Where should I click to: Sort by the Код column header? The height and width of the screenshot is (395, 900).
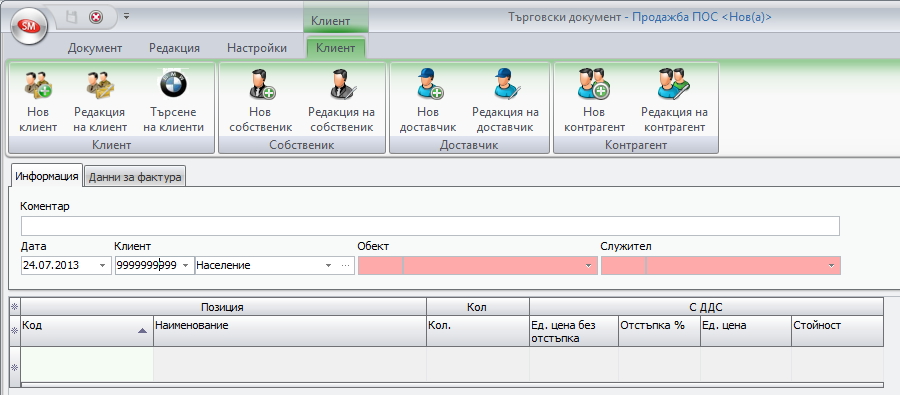pos(87,331)
